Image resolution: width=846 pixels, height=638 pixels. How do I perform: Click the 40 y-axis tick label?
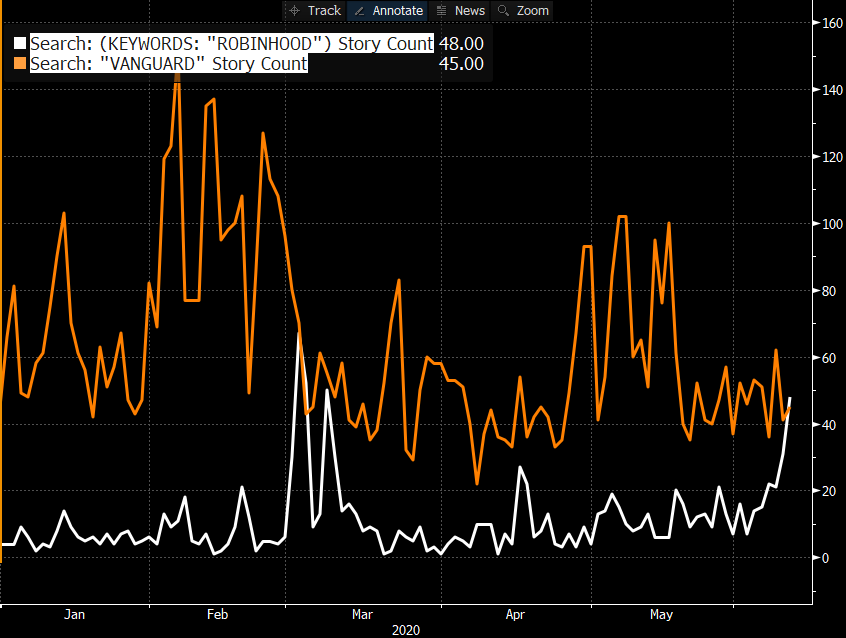[829, 425]
